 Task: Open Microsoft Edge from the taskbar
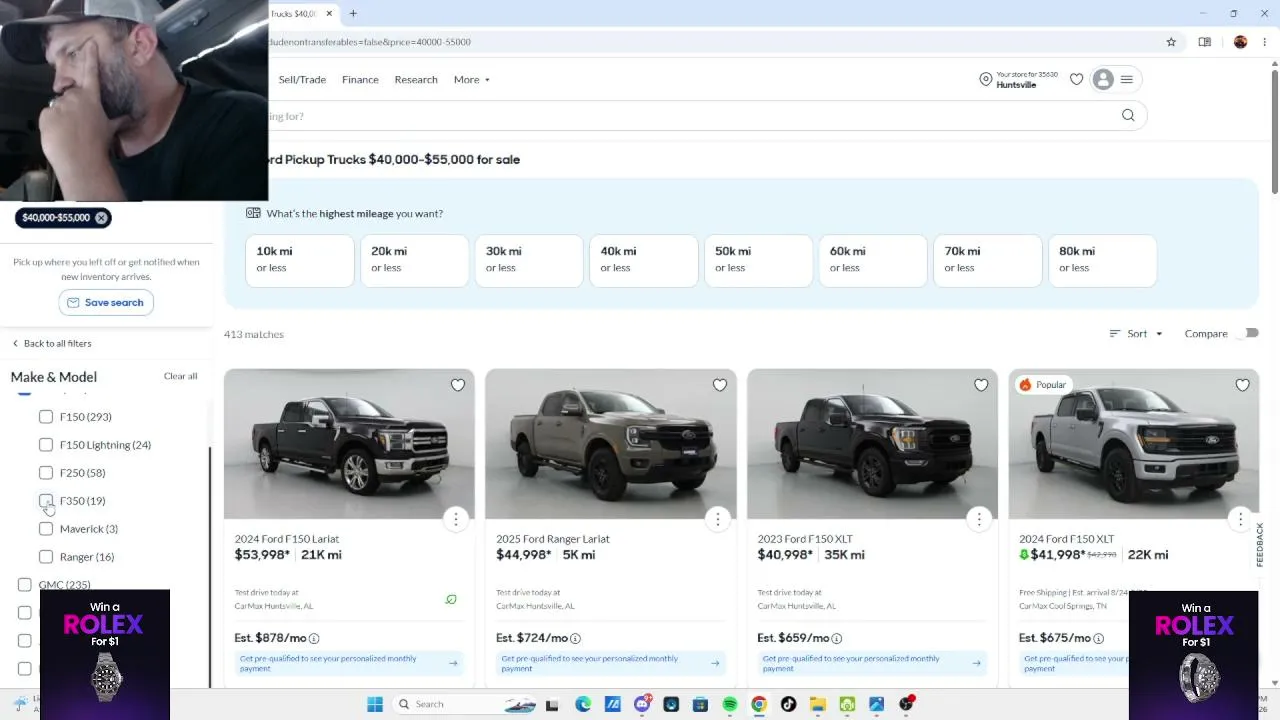(583, 704)
